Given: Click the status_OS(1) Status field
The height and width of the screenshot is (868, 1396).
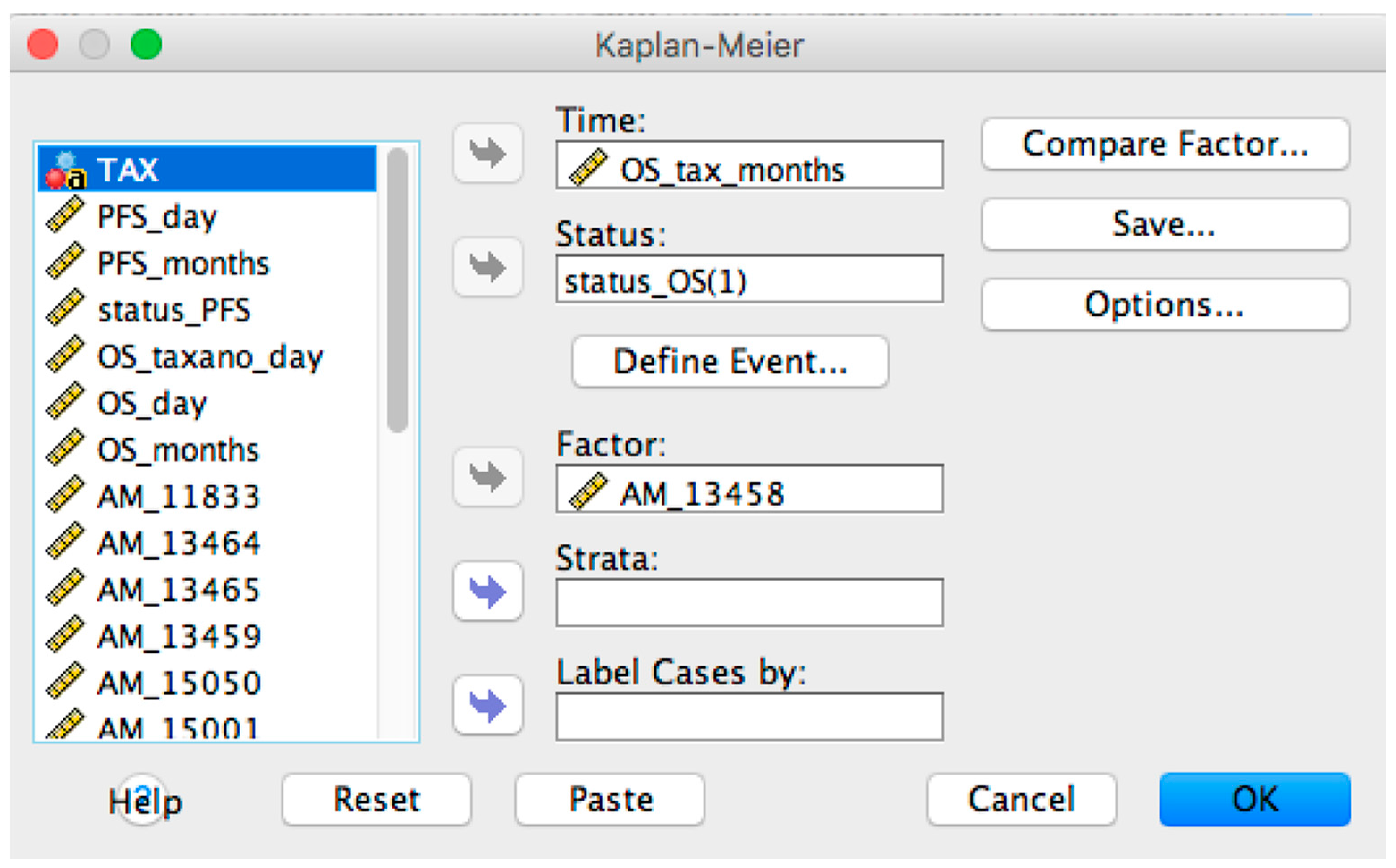Looking at the screenshot, I should point(749,279).
